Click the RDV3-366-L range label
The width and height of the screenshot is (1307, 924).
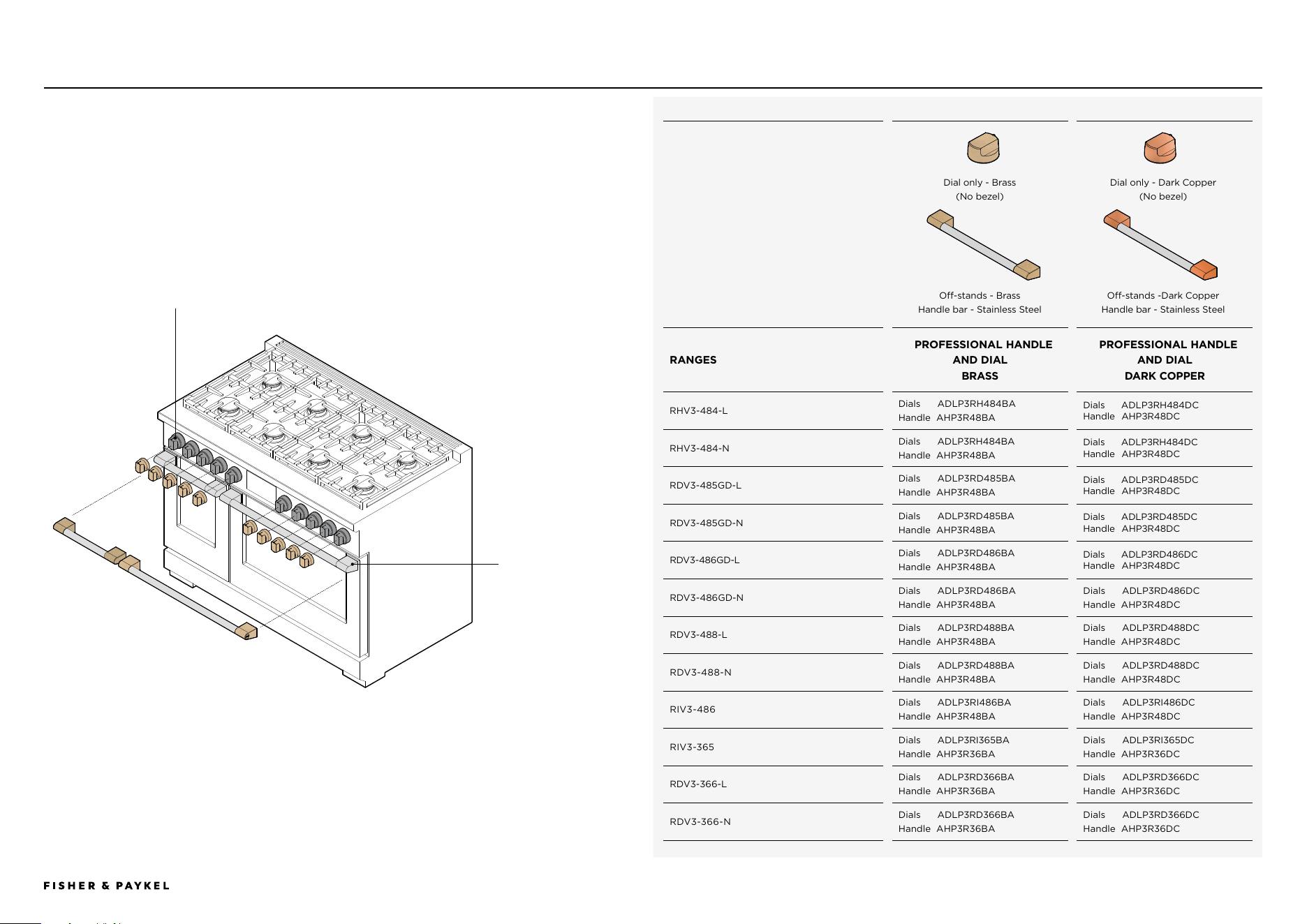pos(698,784)
